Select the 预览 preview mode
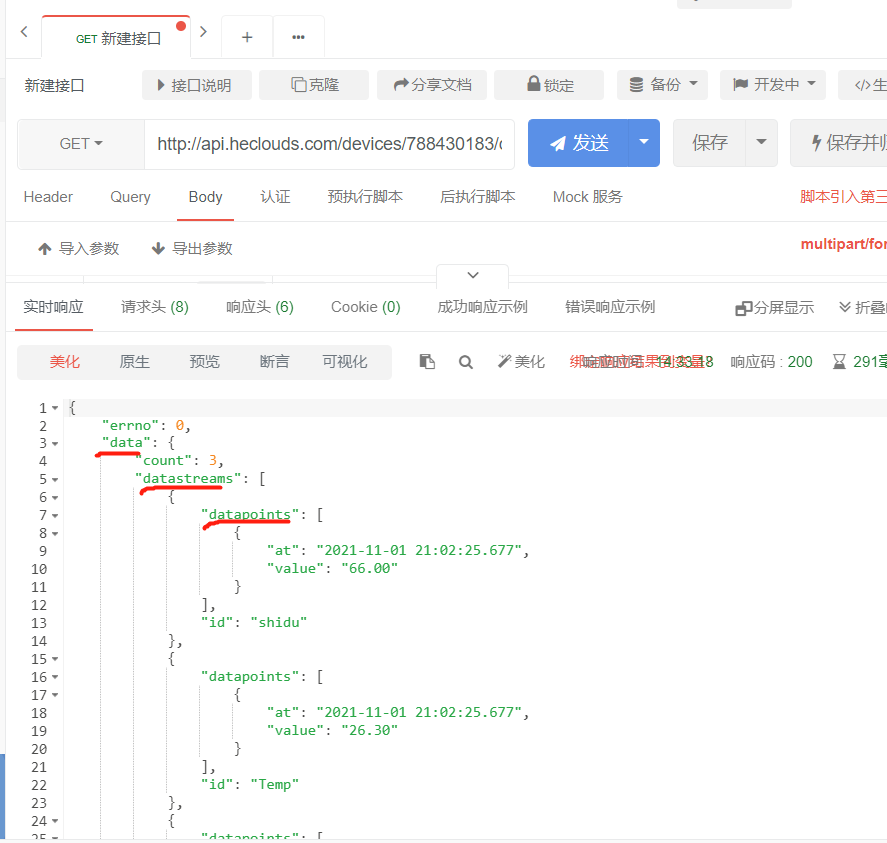Screen dimensions: 887x843 pyautogui.click(x=204, y=362)
